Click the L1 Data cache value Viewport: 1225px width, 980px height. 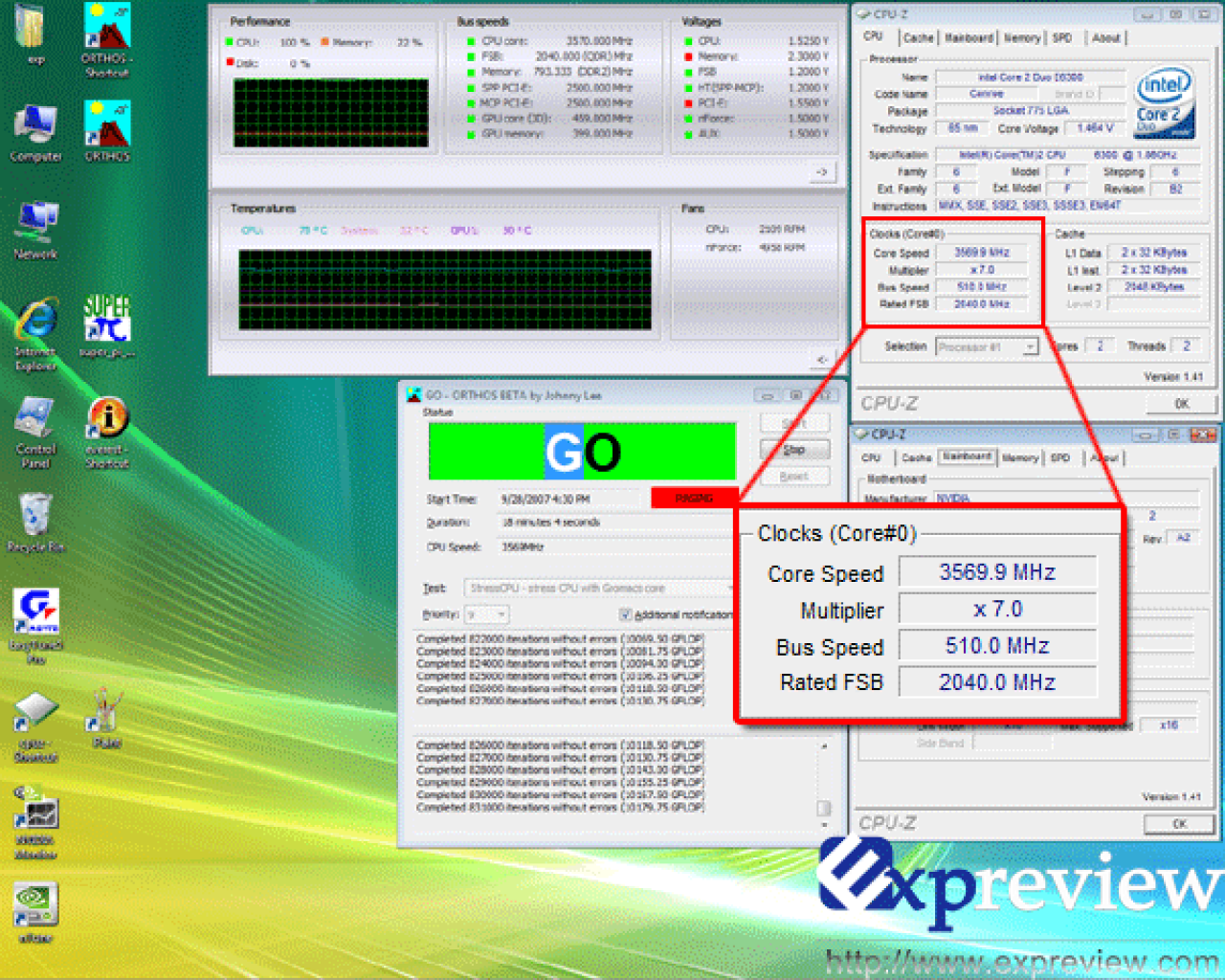pyautogui.click(x=1153, y=253)
